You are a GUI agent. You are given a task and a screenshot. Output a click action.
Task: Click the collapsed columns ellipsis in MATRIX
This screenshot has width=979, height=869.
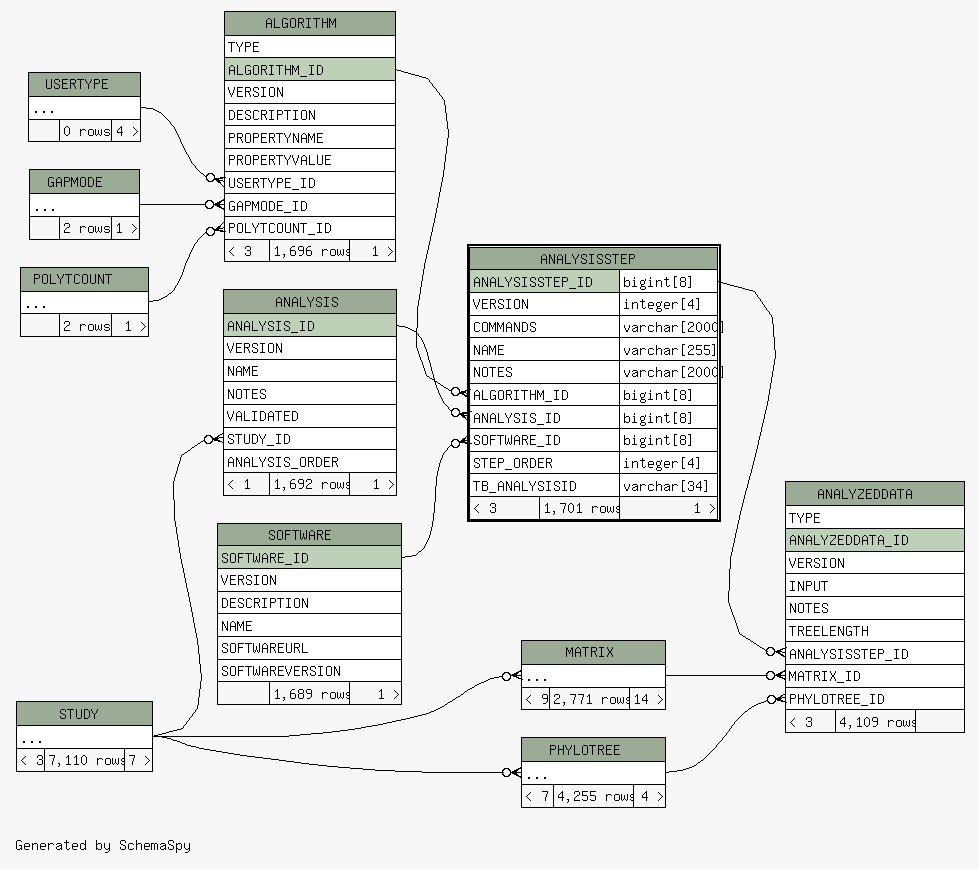tap(593, 676)
